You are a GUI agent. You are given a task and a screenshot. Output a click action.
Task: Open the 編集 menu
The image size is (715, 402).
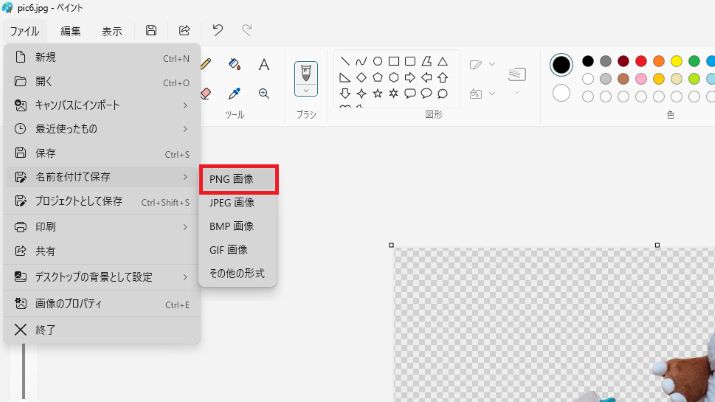pyautogui.click(x=70, y=31)
